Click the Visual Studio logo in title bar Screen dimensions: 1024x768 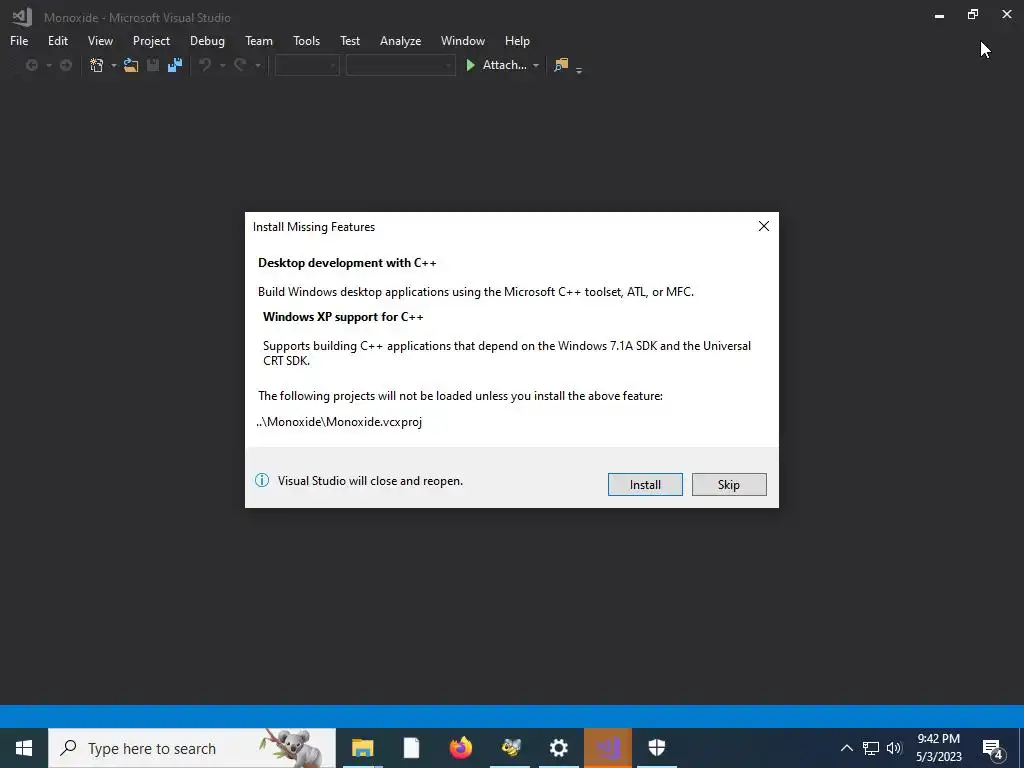pyautogui.click(x=22, y=17)
